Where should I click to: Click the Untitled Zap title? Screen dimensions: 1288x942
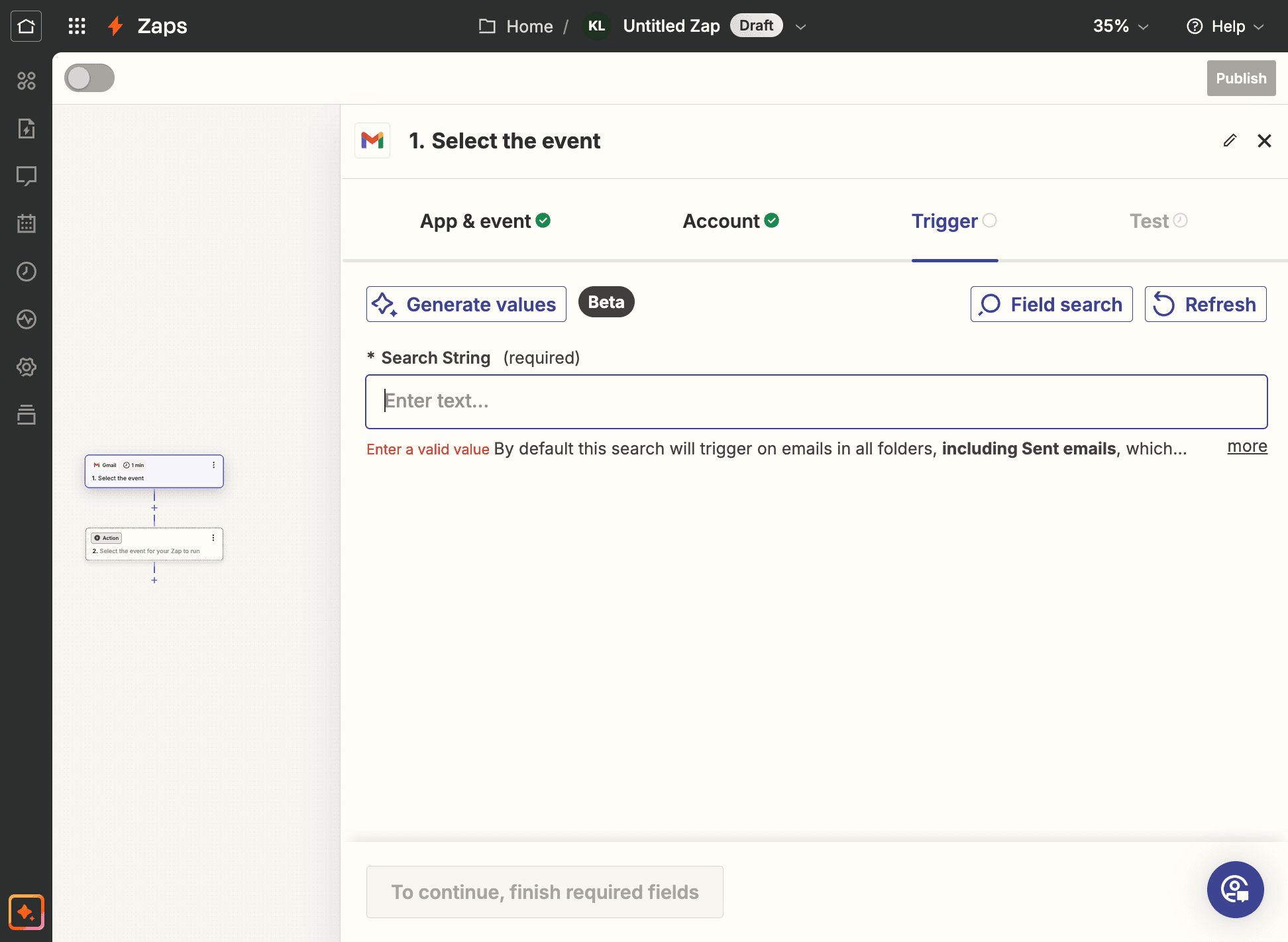(x=671, y=26)
